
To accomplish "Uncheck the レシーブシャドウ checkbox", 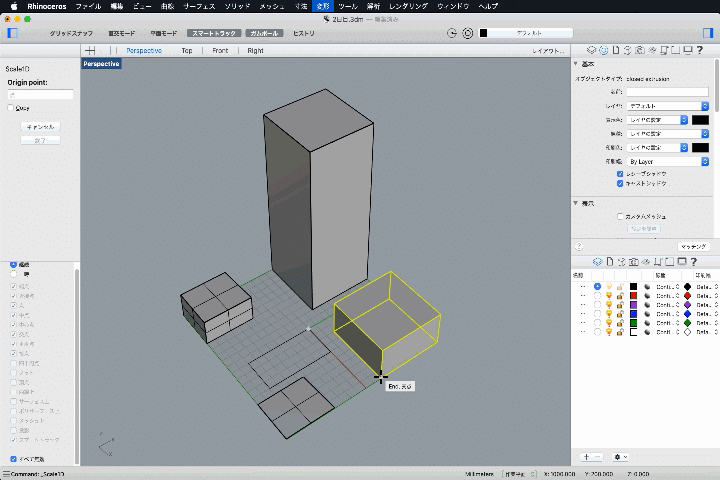I will 620,174.
